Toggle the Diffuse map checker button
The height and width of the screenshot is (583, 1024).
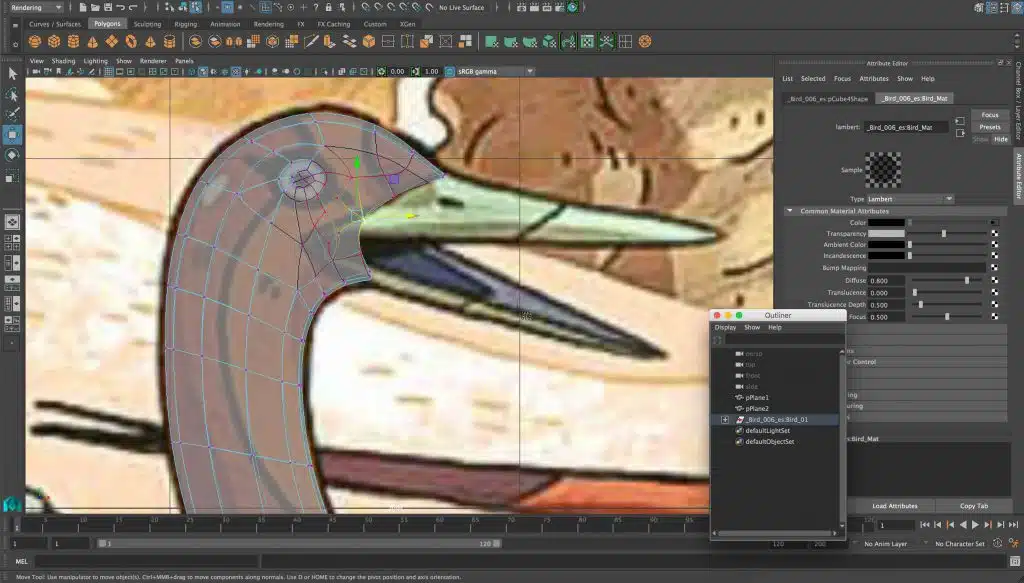(994, 281)
